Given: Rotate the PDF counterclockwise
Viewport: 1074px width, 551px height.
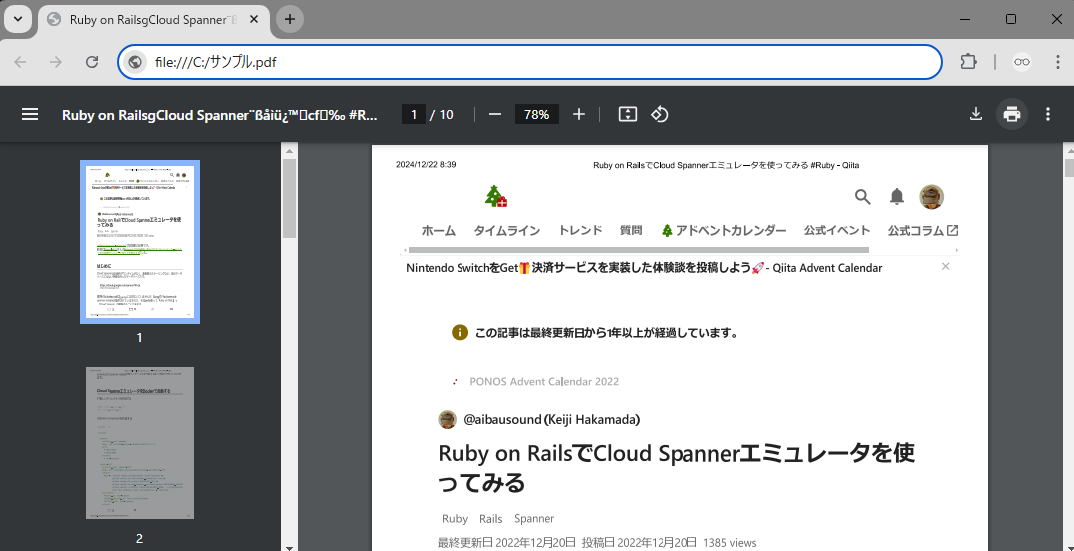Looking at the screenshot, I should [x=659, y=114].
